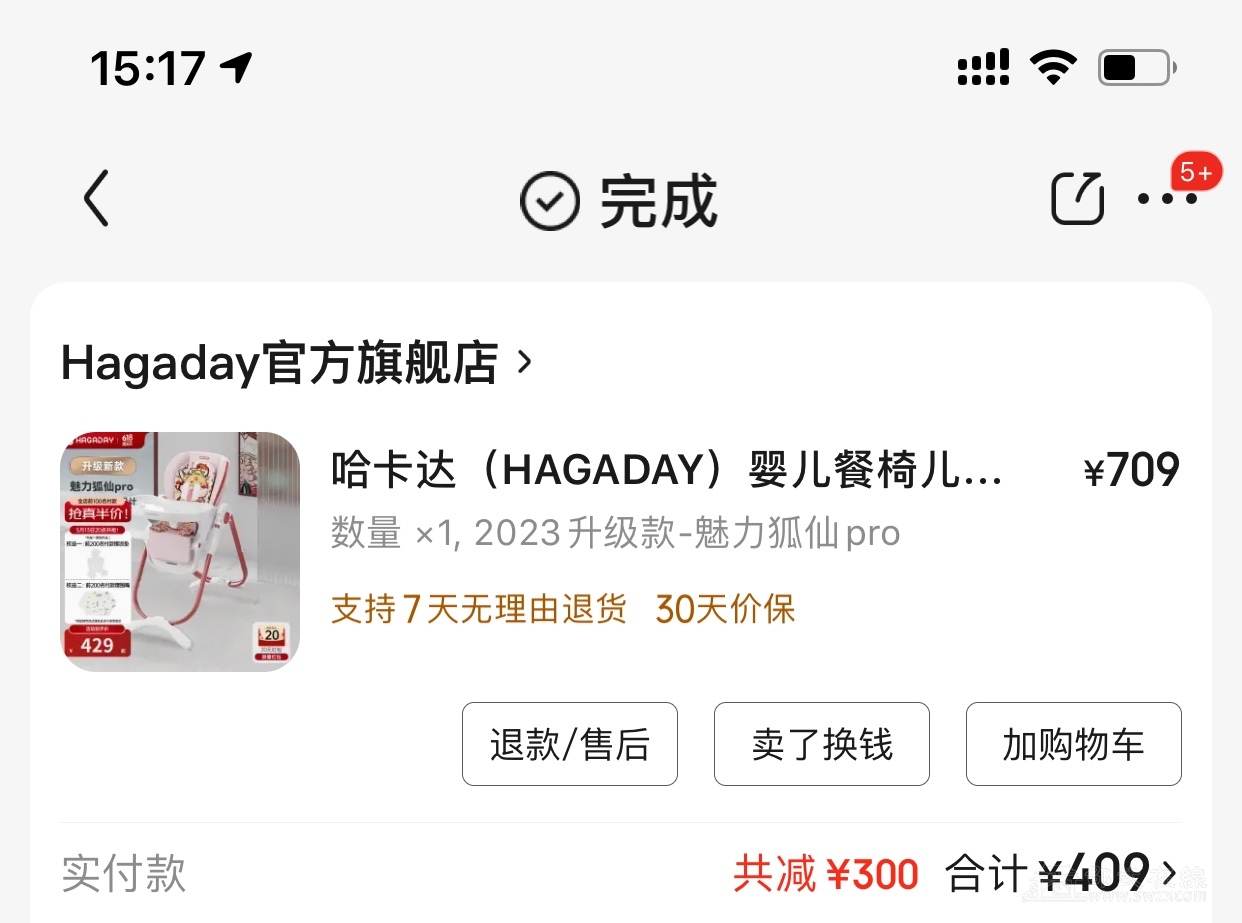Tap the 完成 order status title
Screen dimensions: 1242x923
point(659,201)
